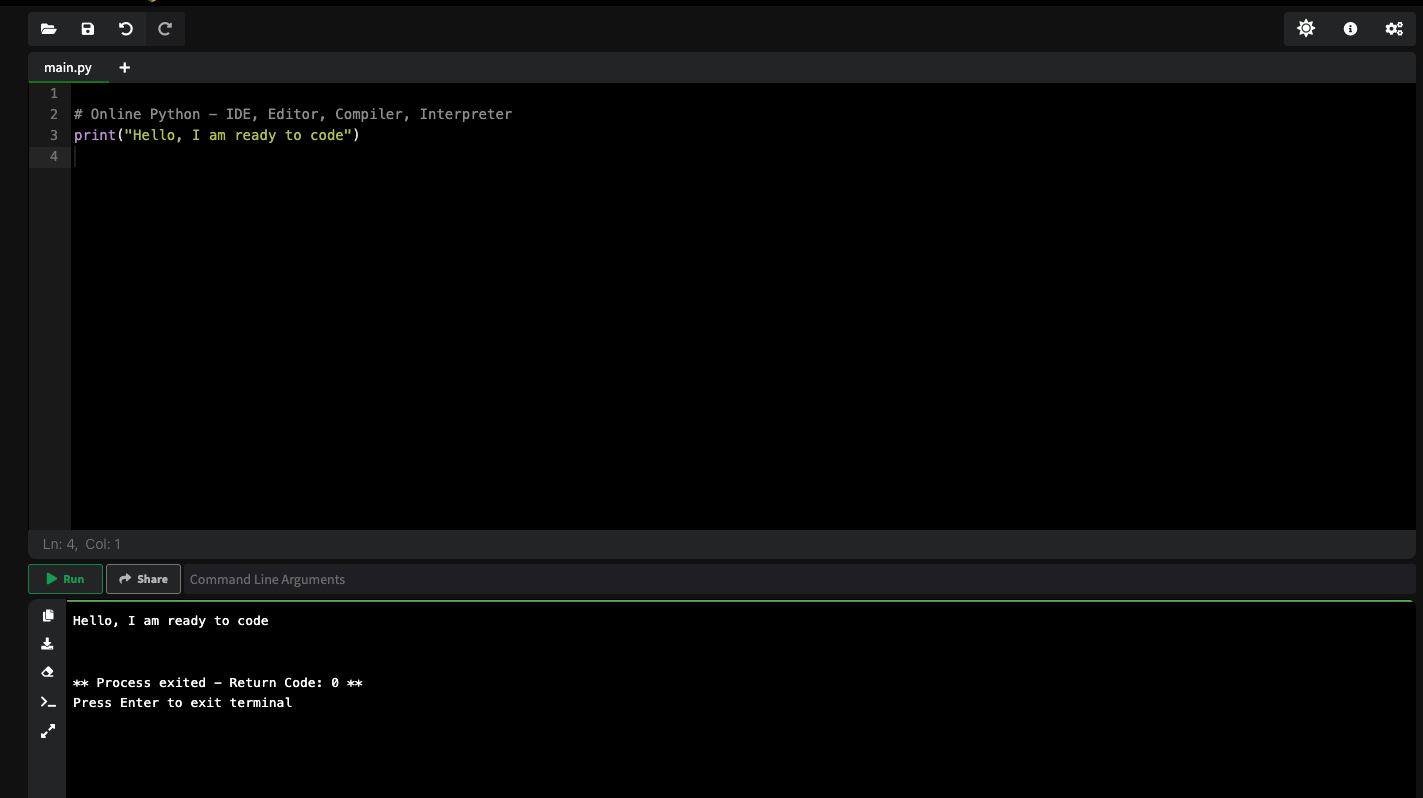The width and height of the screenshot is (1423, 798).
Task: Toggle light and dark theme
Action: pyautogui.click(x=1306, y=29)
